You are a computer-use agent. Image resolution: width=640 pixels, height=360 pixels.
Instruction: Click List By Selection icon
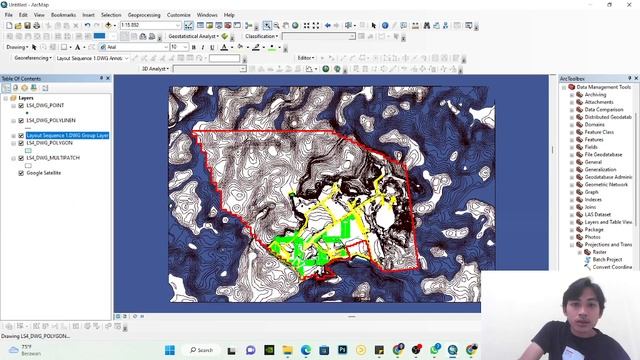[34, 88]
